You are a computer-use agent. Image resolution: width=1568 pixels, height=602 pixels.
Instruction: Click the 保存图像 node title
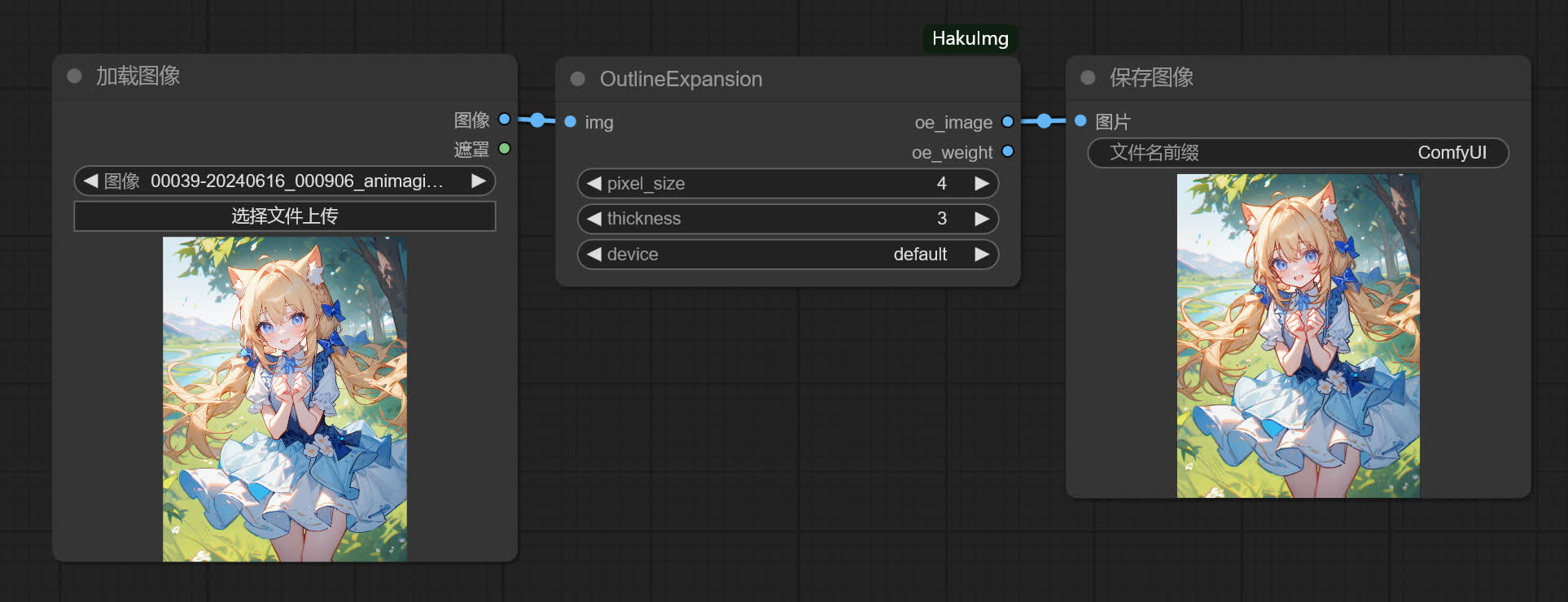[x=1152, y=77]
